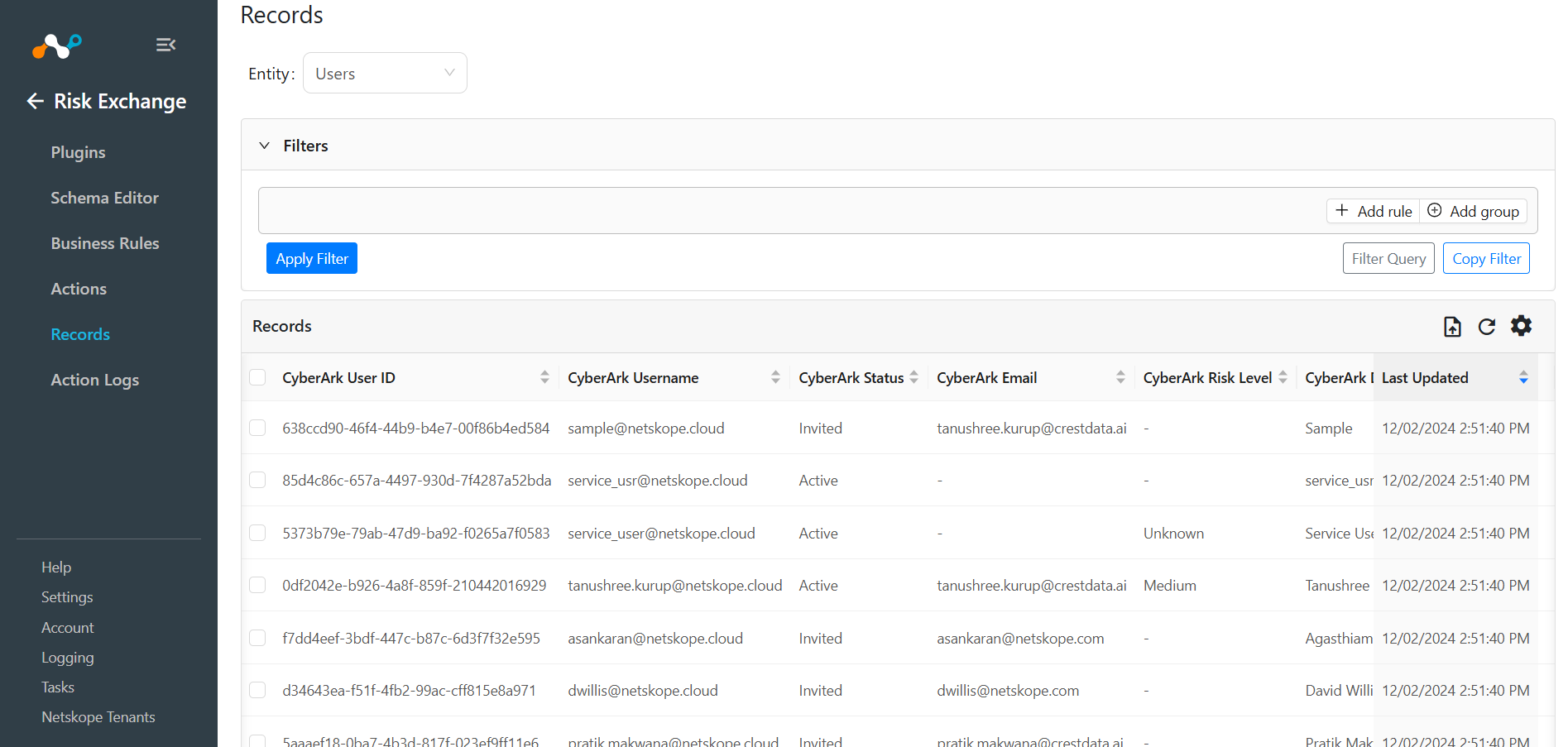
Task: Open Schema Editor page
Action: click(x=104, y=198)
